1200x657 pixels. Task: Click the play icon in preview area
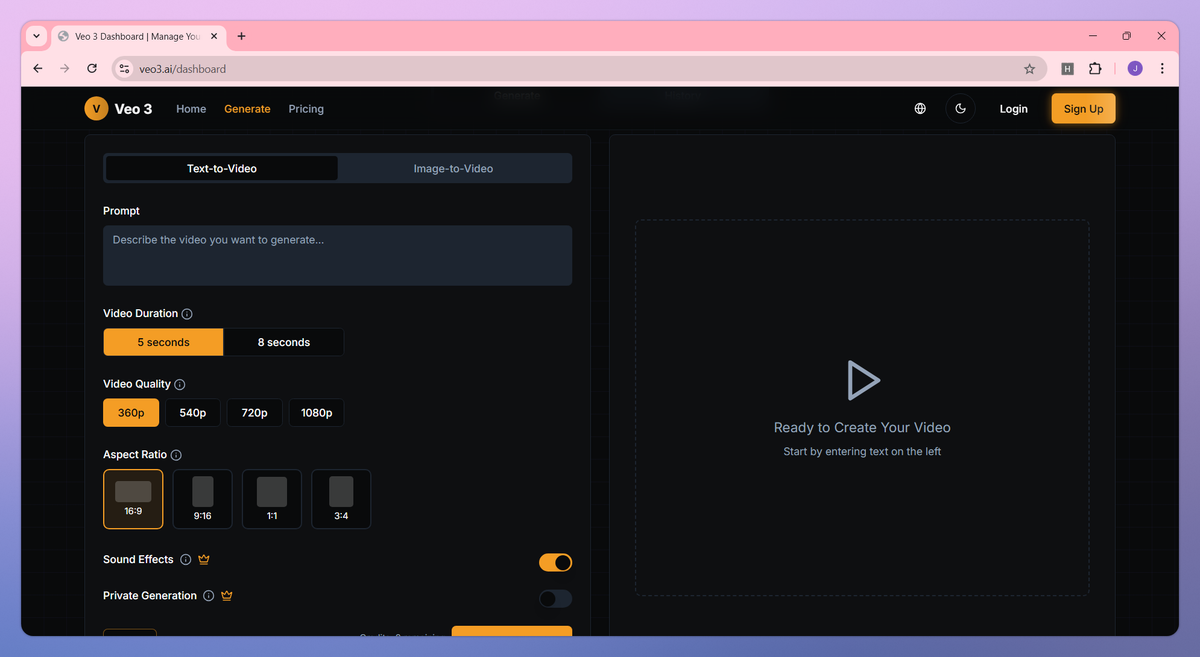point(862,380)
